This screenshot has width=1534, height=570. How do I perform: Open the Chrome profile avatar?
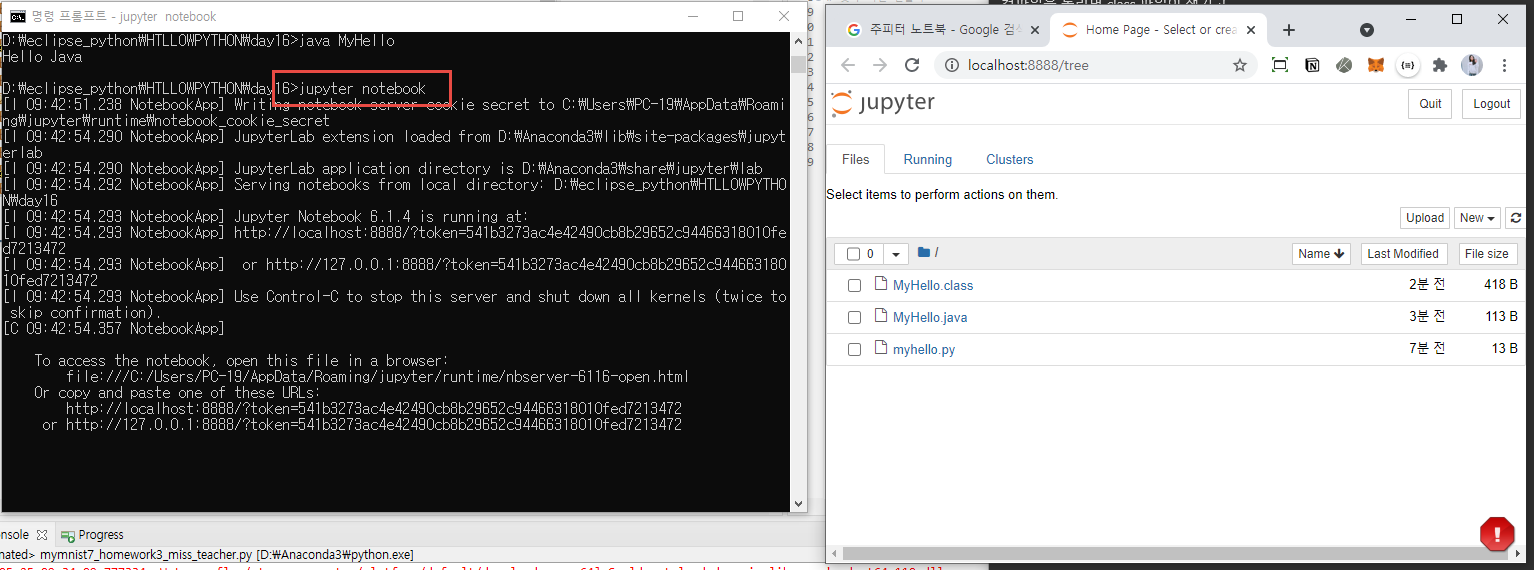tap(1472, 65)
